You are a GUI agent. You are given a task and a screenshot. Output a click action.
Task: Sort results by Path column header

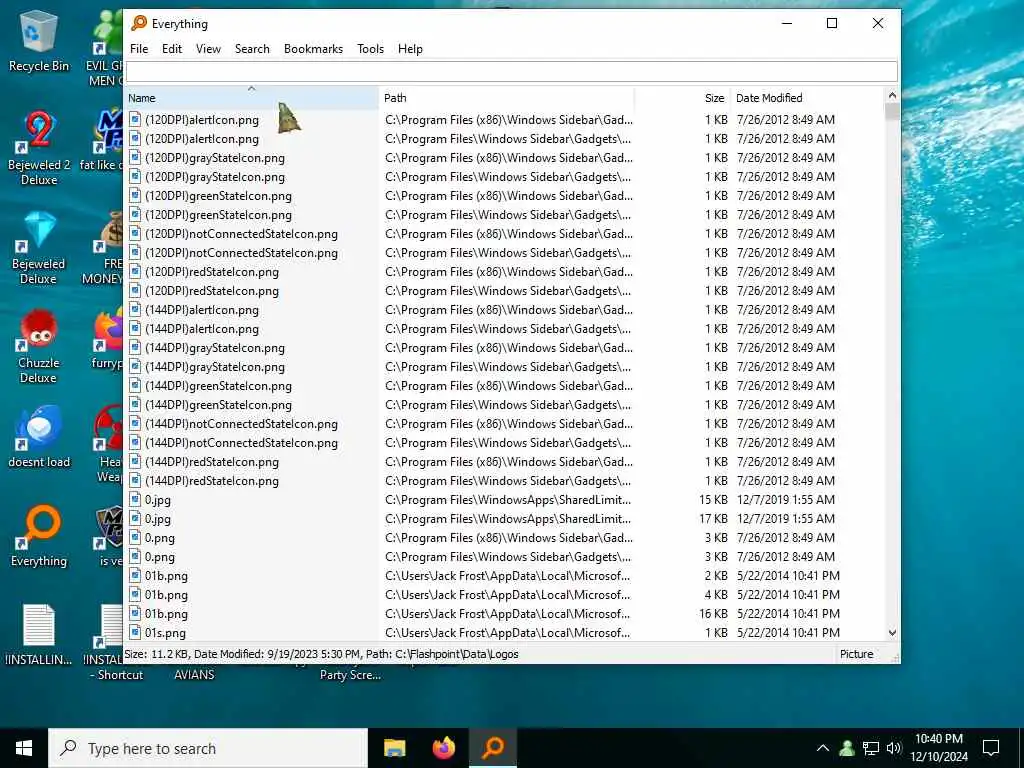click(x=506, y=98)
